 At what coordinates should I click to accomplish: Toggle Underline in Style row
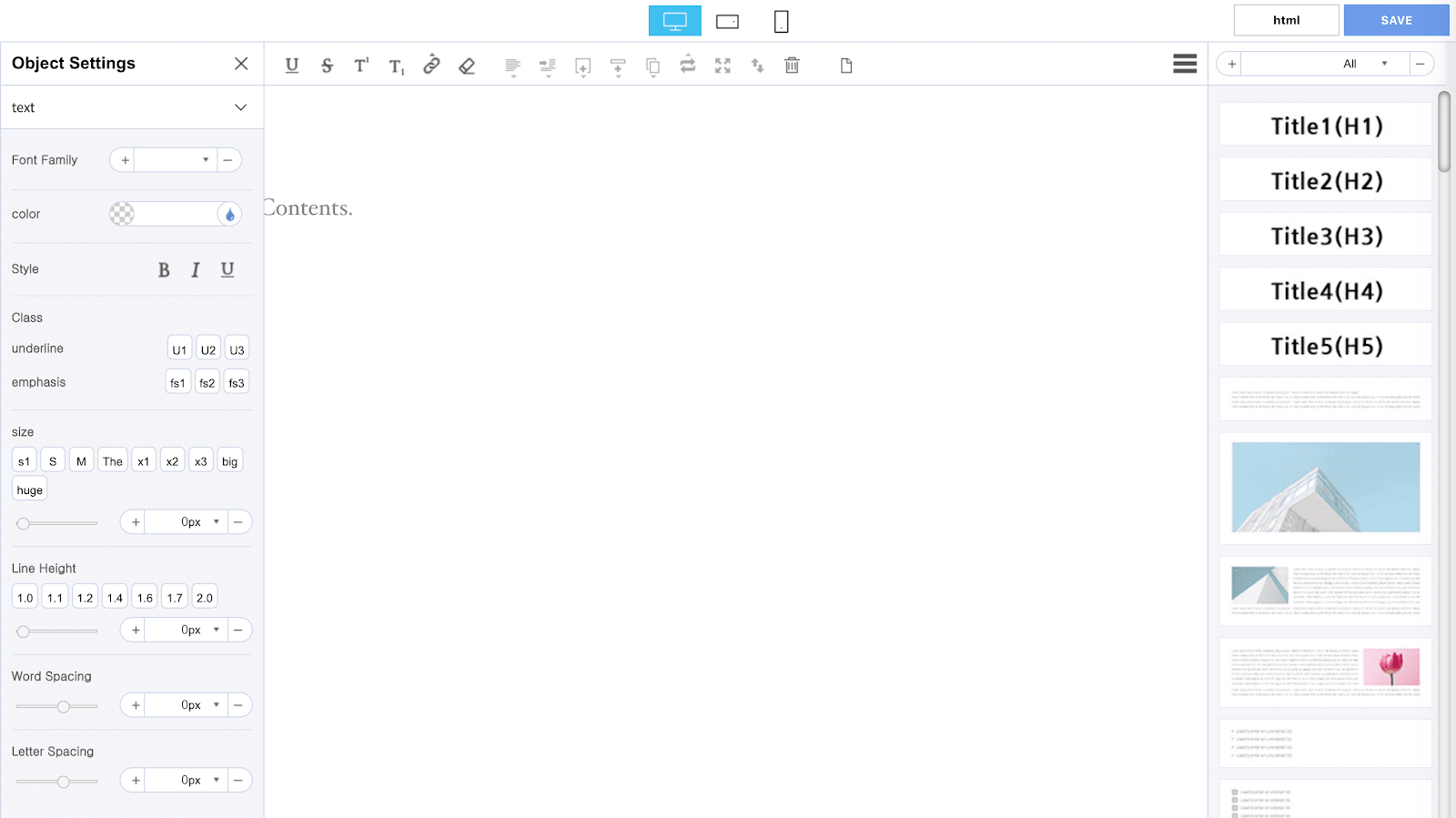[x=227, y=269]
